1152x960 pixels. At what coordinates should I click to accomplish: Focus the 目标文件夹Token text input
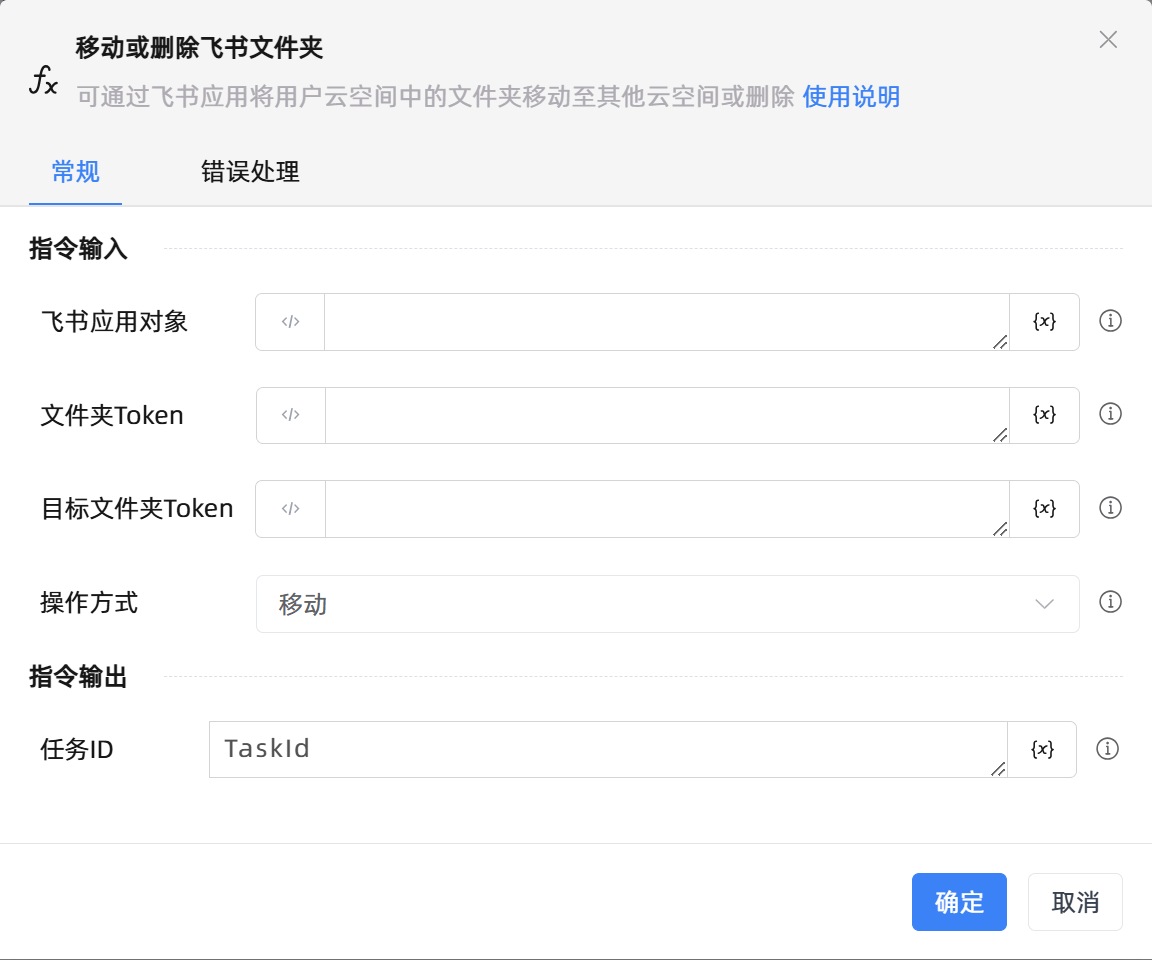click(666, 508)
